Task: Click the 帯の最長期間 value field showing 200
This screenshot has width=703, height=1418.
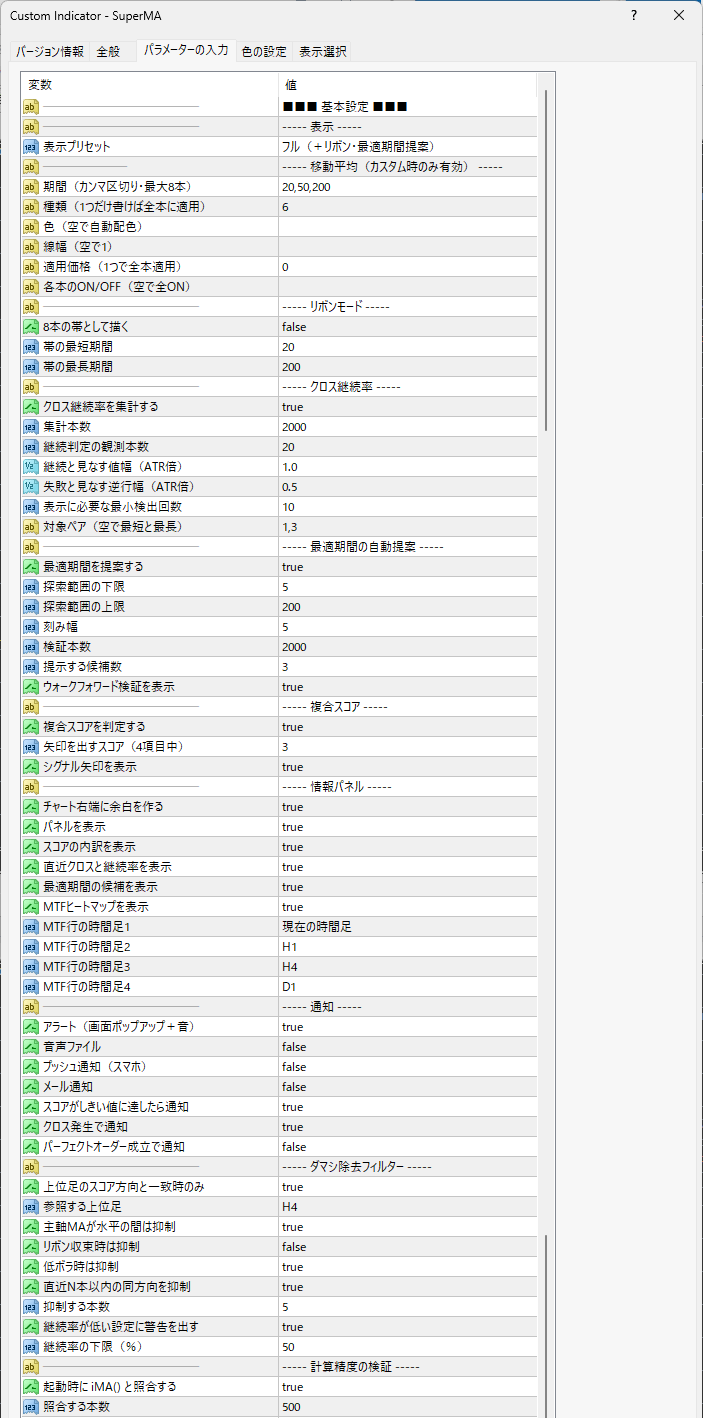Action: pos(407,367)
